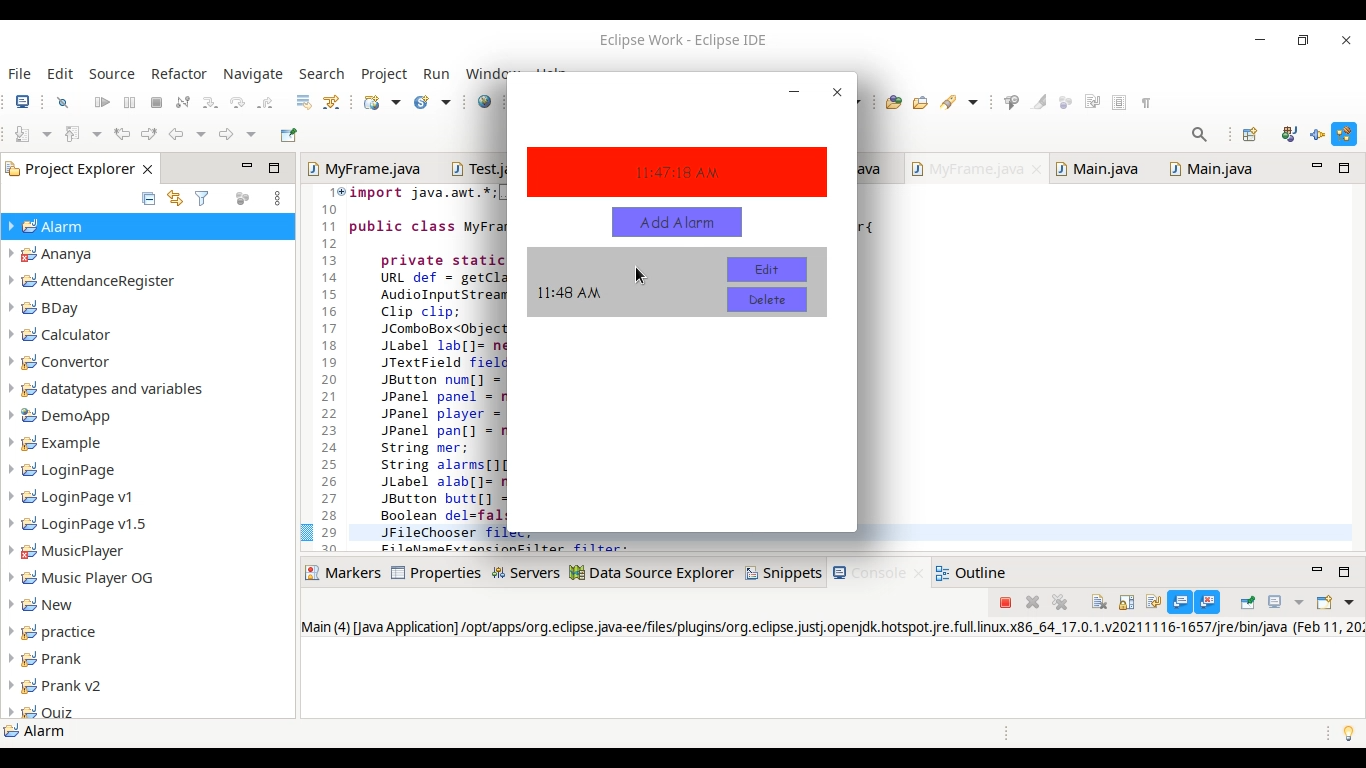The height and width of the screenshot is (768, 1366).
Task: Disable the Pin Console toggle
Action: coord(1246,602)
